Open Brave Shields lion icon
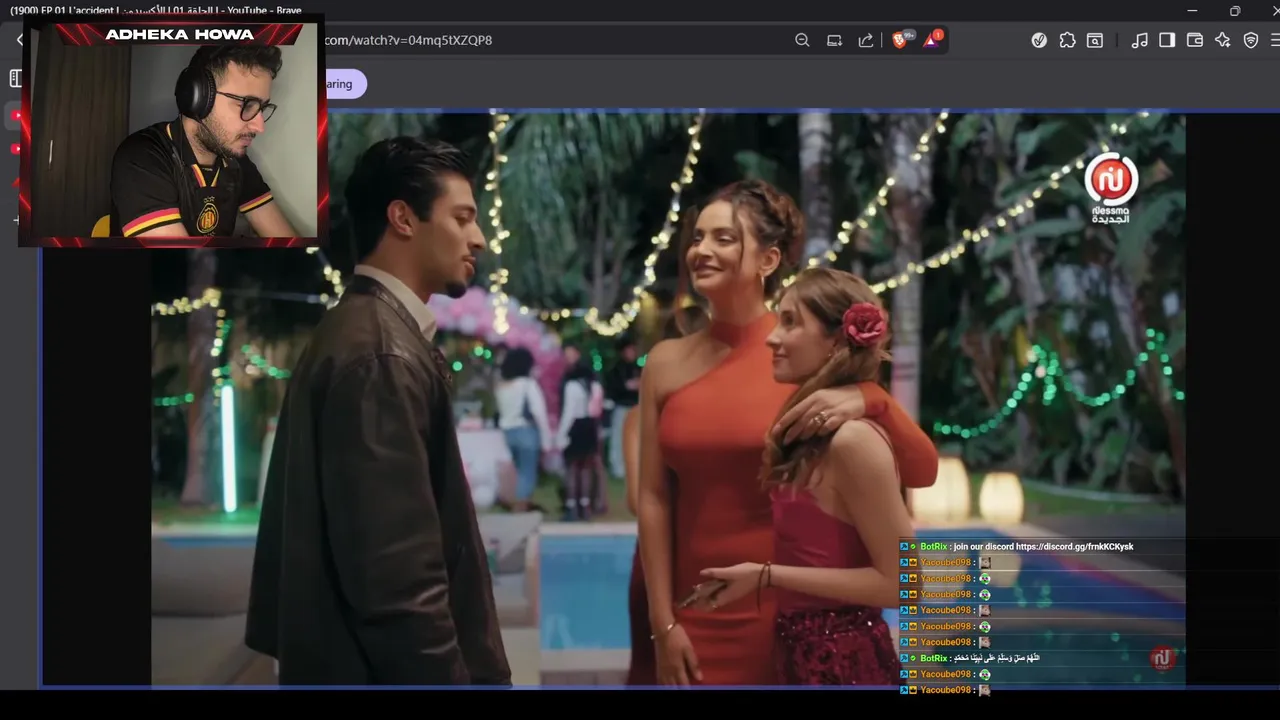This screenshot has width=1280, height=720. coord(901,40)
